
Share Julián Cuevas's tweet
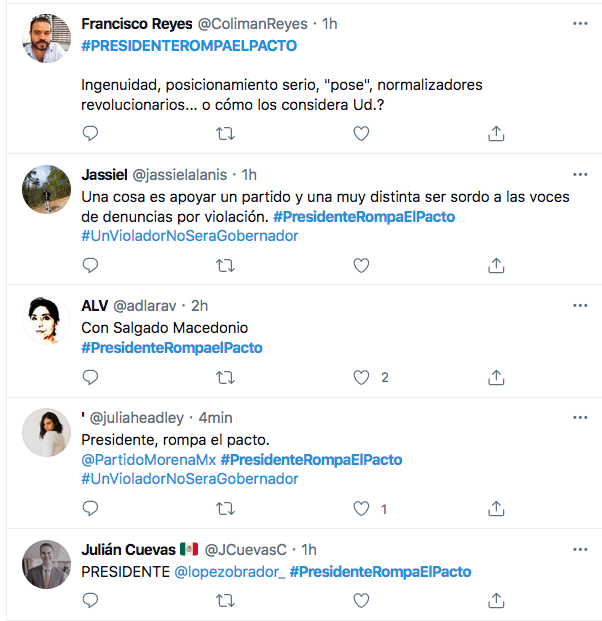496,600
